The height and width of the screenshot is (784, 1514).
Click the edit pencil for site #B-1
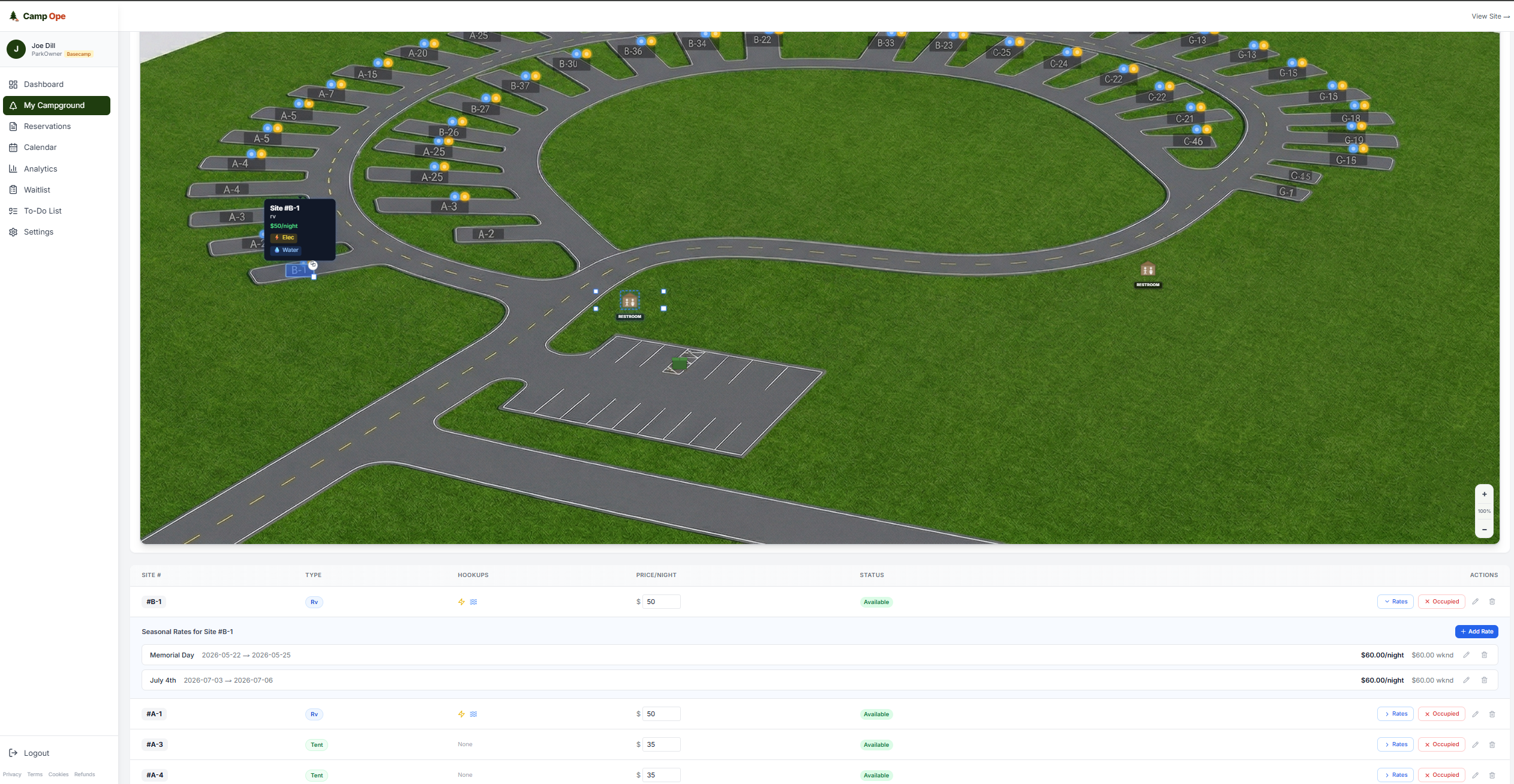1475,602
